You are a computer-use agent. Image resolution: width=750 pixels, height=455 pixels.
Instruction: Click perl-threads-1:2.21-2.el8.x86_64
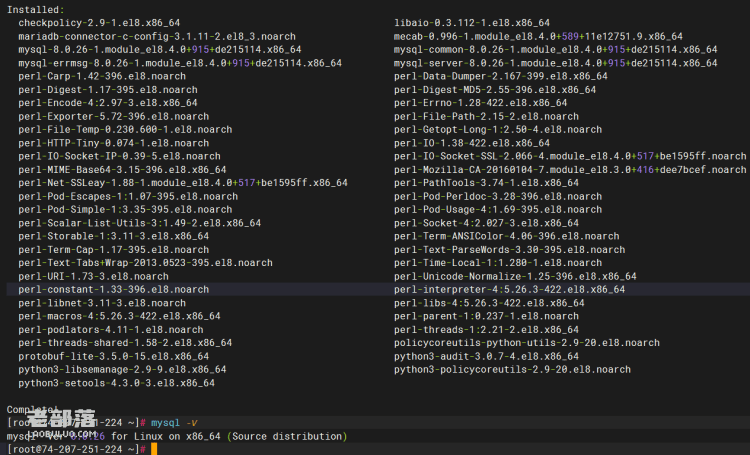pos(486,329)
